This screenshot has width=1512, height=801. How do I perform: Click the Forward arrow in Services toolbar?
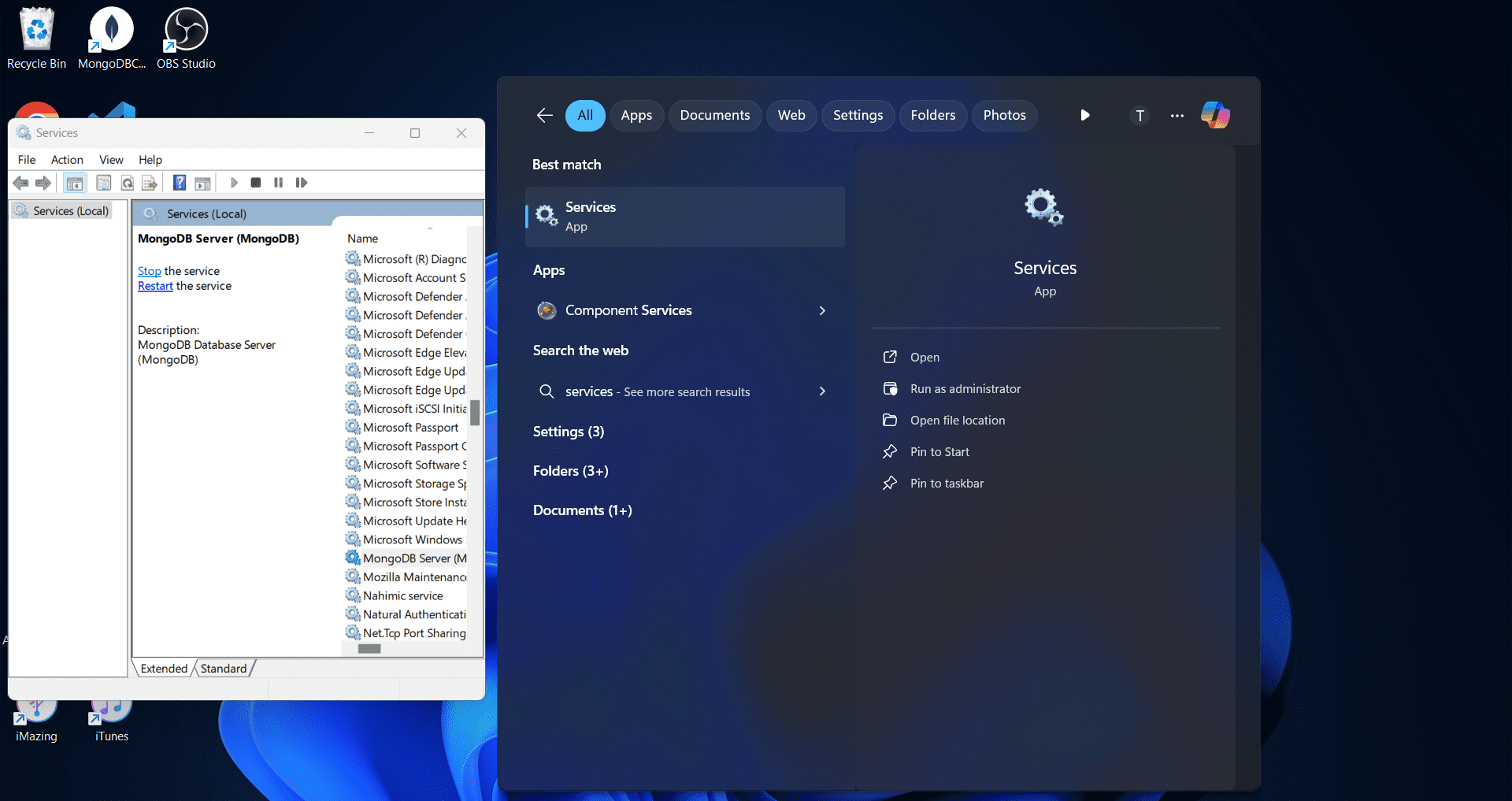[43, 183]
